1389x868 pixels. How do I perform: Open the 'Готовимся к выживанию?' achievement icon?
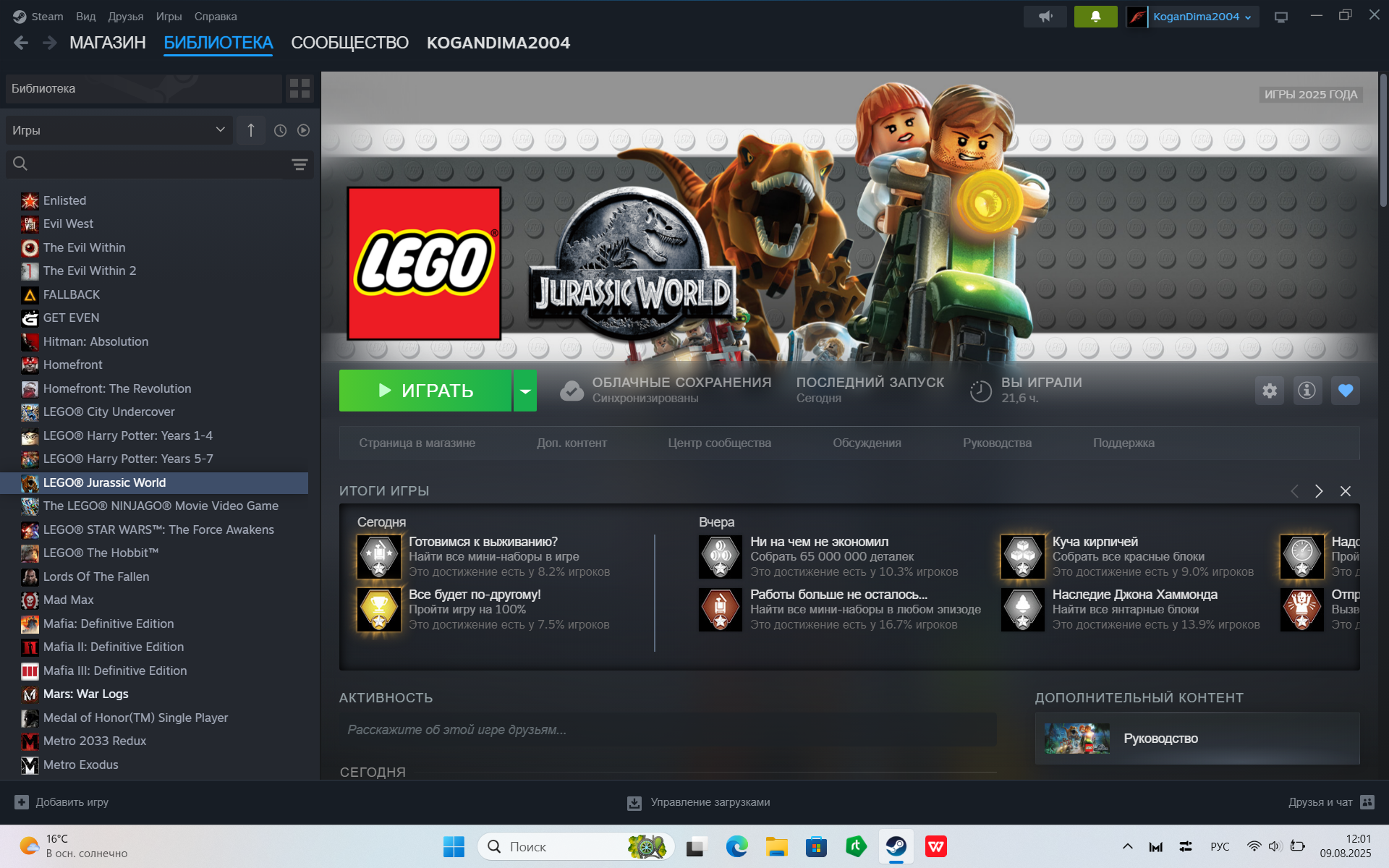pos(379,556)
